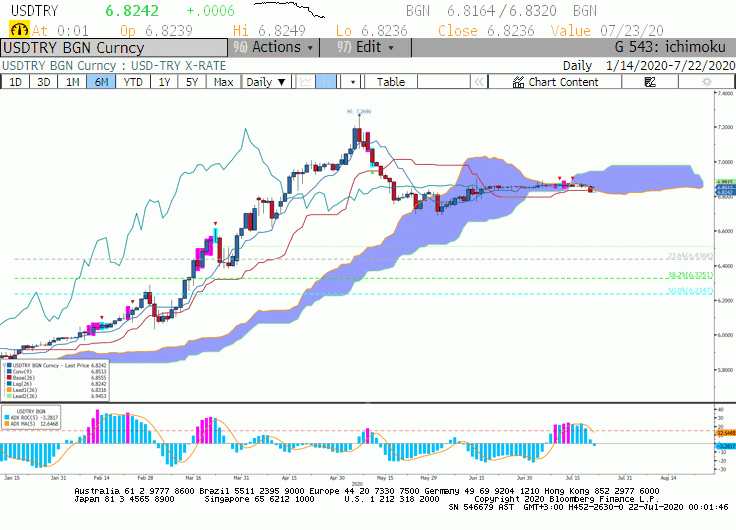Select the candlestick chart type icon

point(325,82)
